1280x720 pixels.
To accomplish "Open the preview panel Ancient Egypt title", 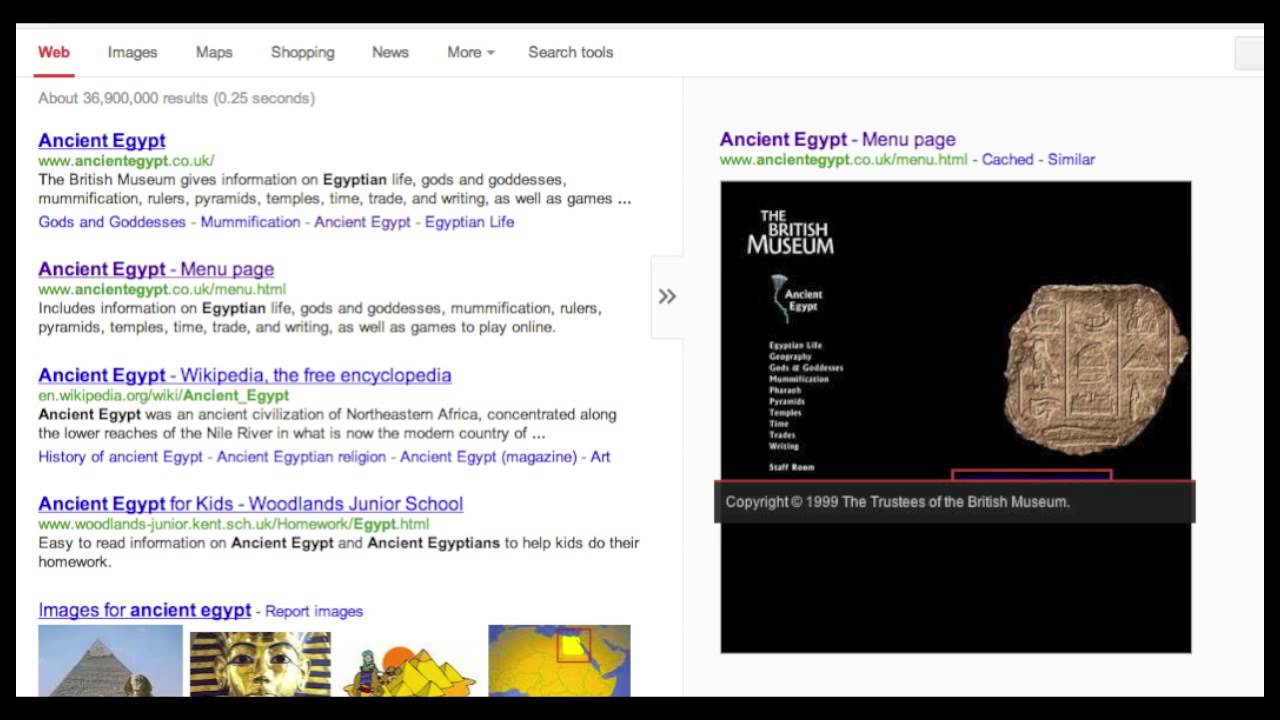I will pos(838,139).
